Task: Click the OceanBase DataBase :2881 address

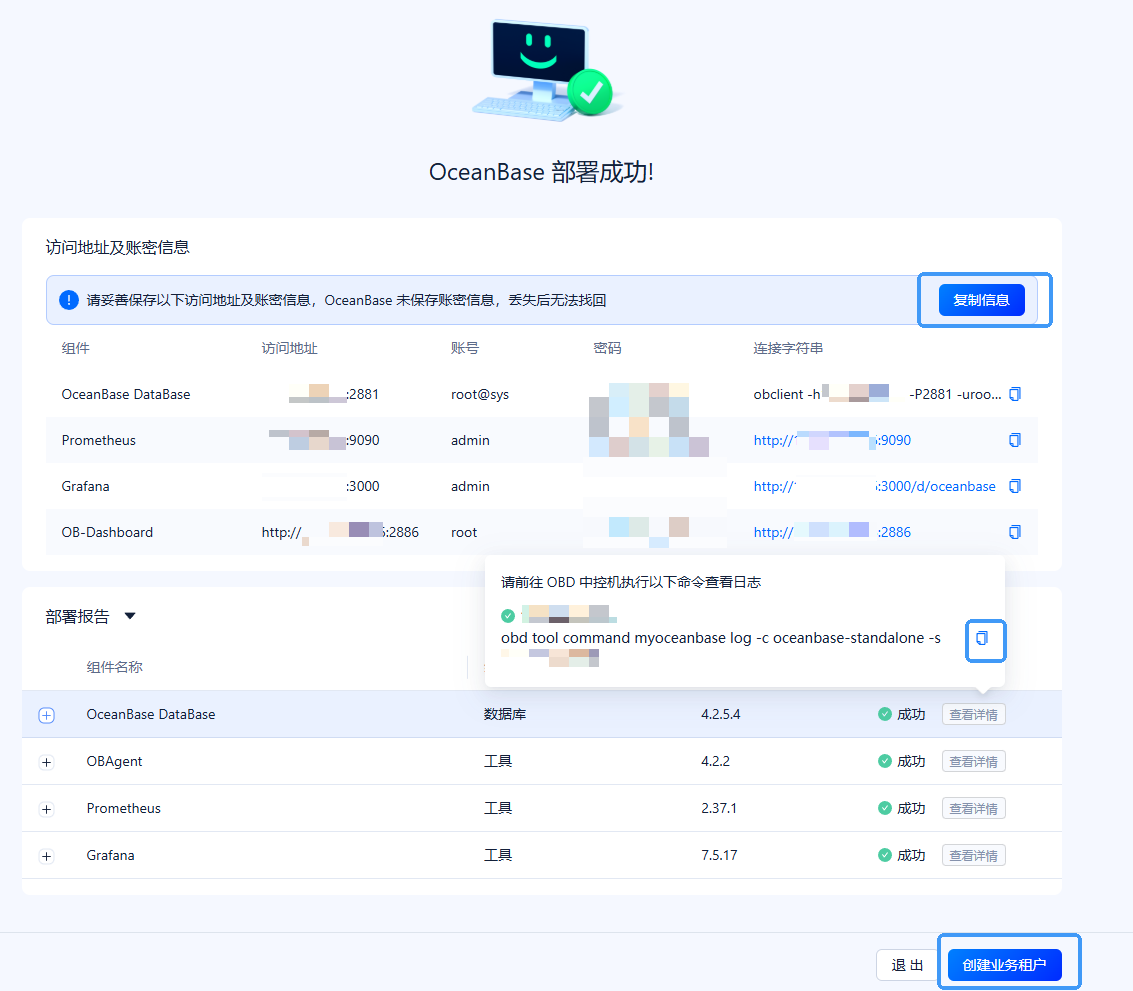Action: coord(333,394)
